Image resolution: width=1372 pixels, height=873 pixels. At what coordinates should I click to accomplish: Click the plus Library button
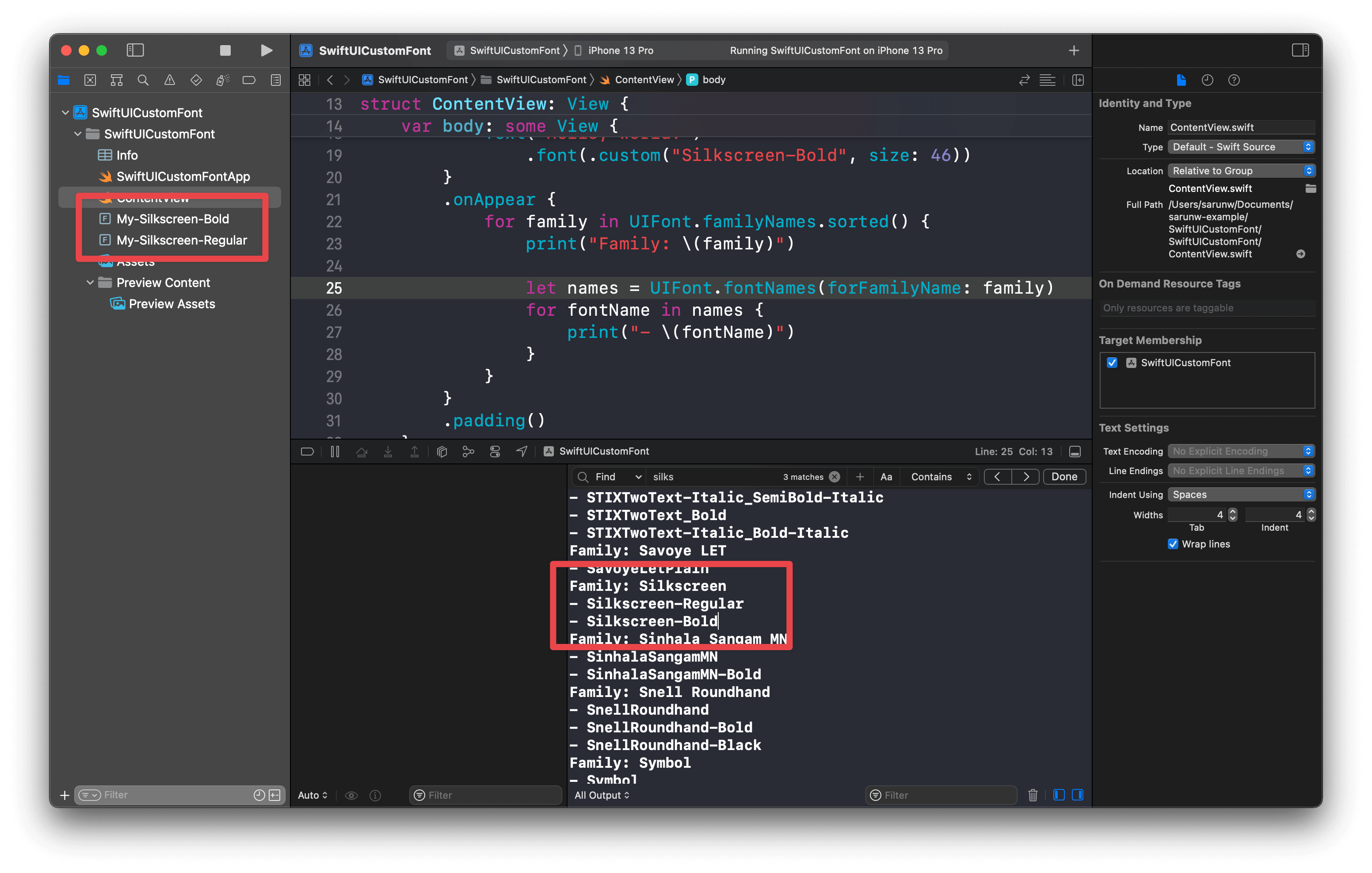(1074, 50)
